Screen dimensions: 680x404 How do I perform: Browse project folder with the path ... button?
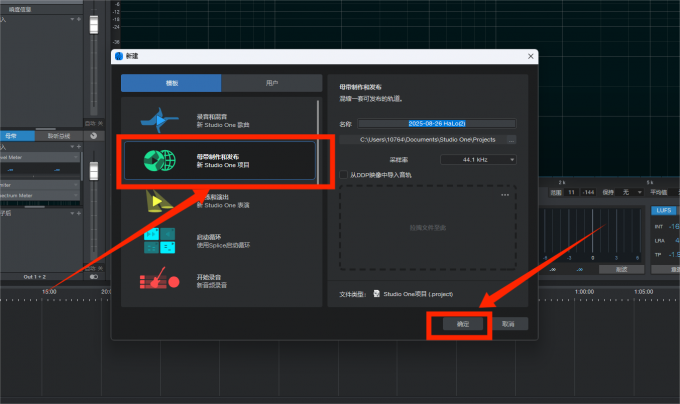511,140
